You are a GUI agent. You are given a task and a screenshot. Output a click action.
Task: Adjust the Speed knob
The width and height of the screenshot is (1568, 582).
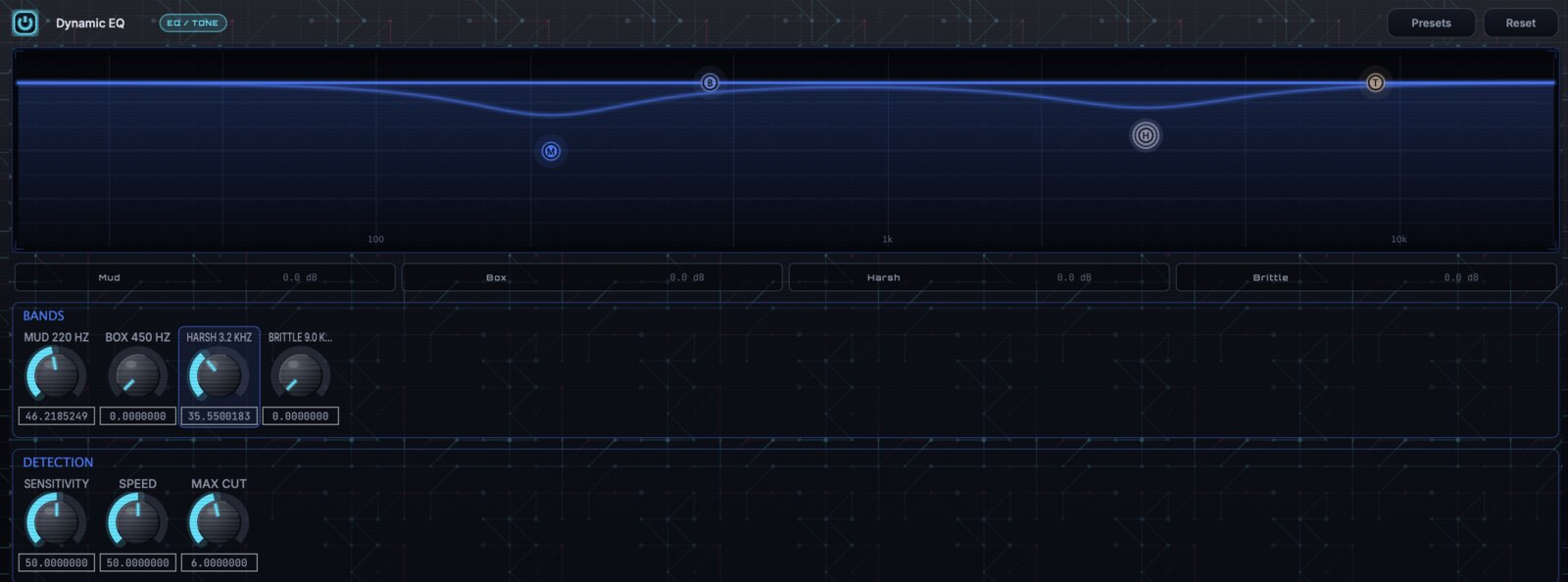pos(137,521)
